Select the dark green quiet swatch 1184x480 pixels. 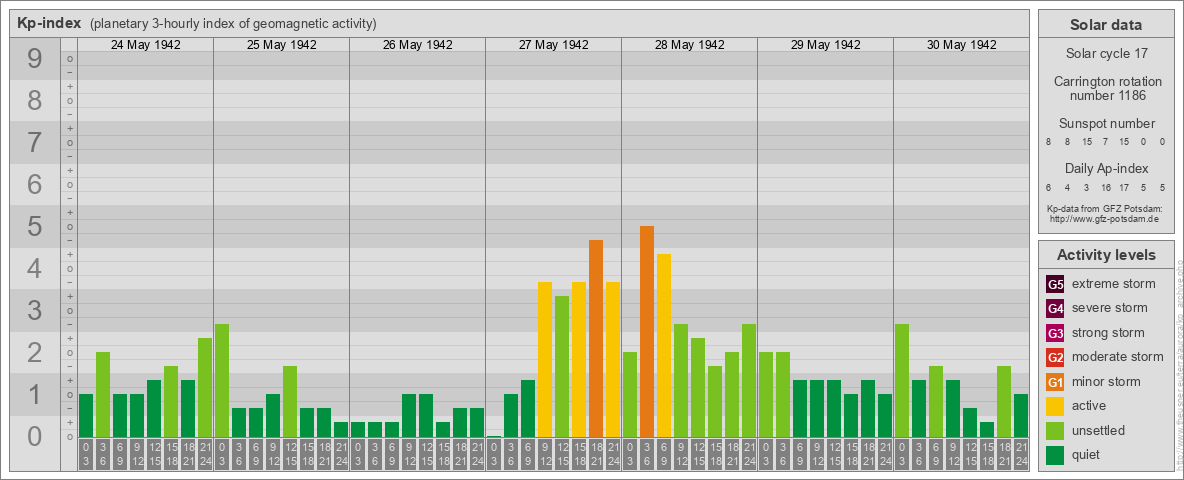(1056, 454)
